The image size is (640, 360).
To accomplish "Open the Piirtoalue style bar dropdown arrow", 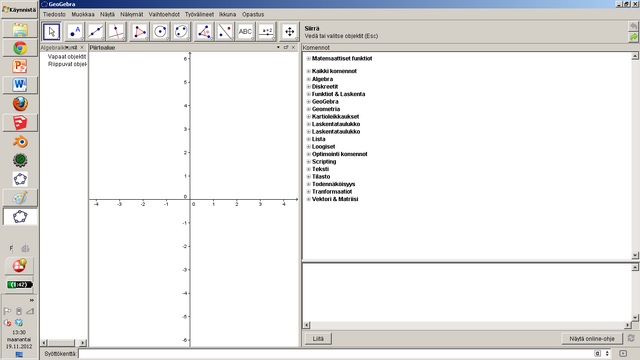I will (278, 48).
